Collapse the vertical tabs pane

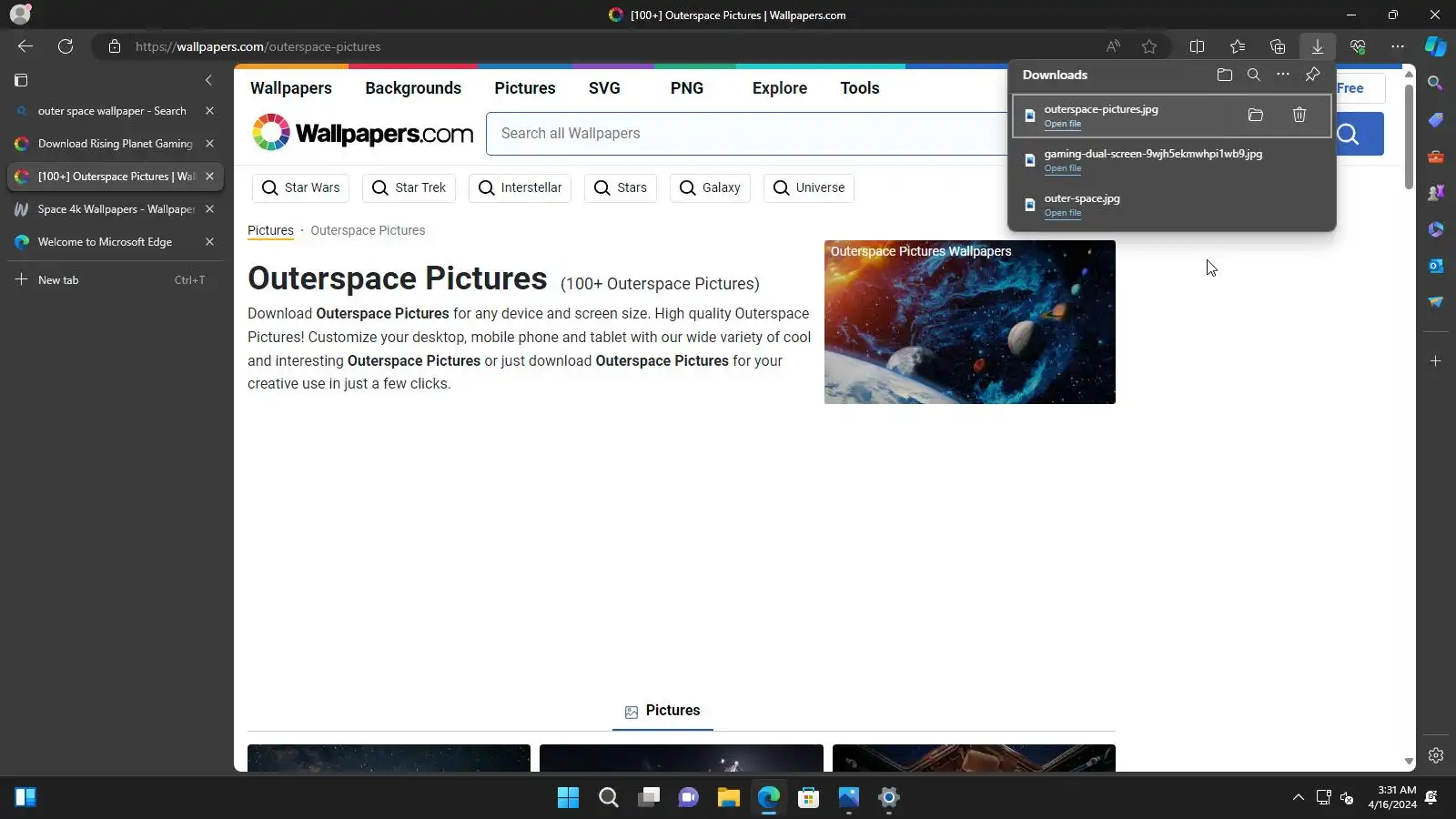(x=208, y=80)
